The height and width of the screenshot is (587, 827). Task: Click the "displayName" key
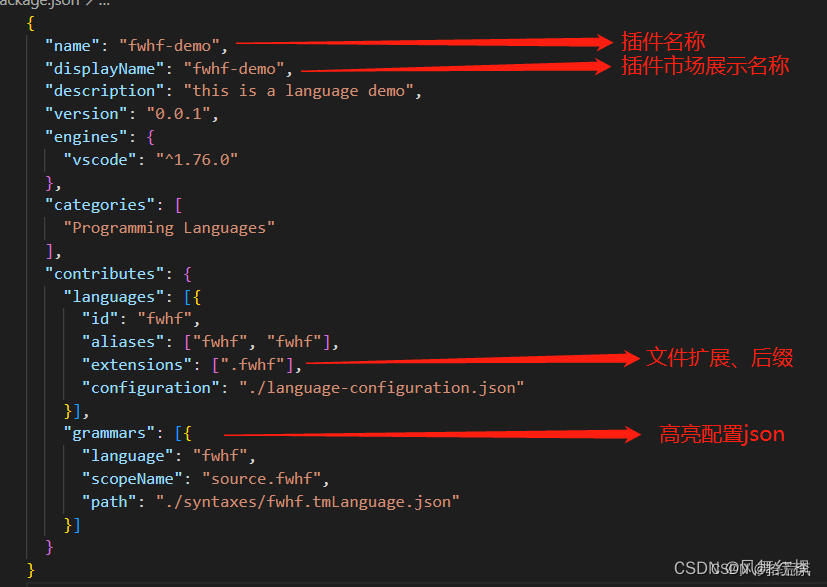(104, 69)
